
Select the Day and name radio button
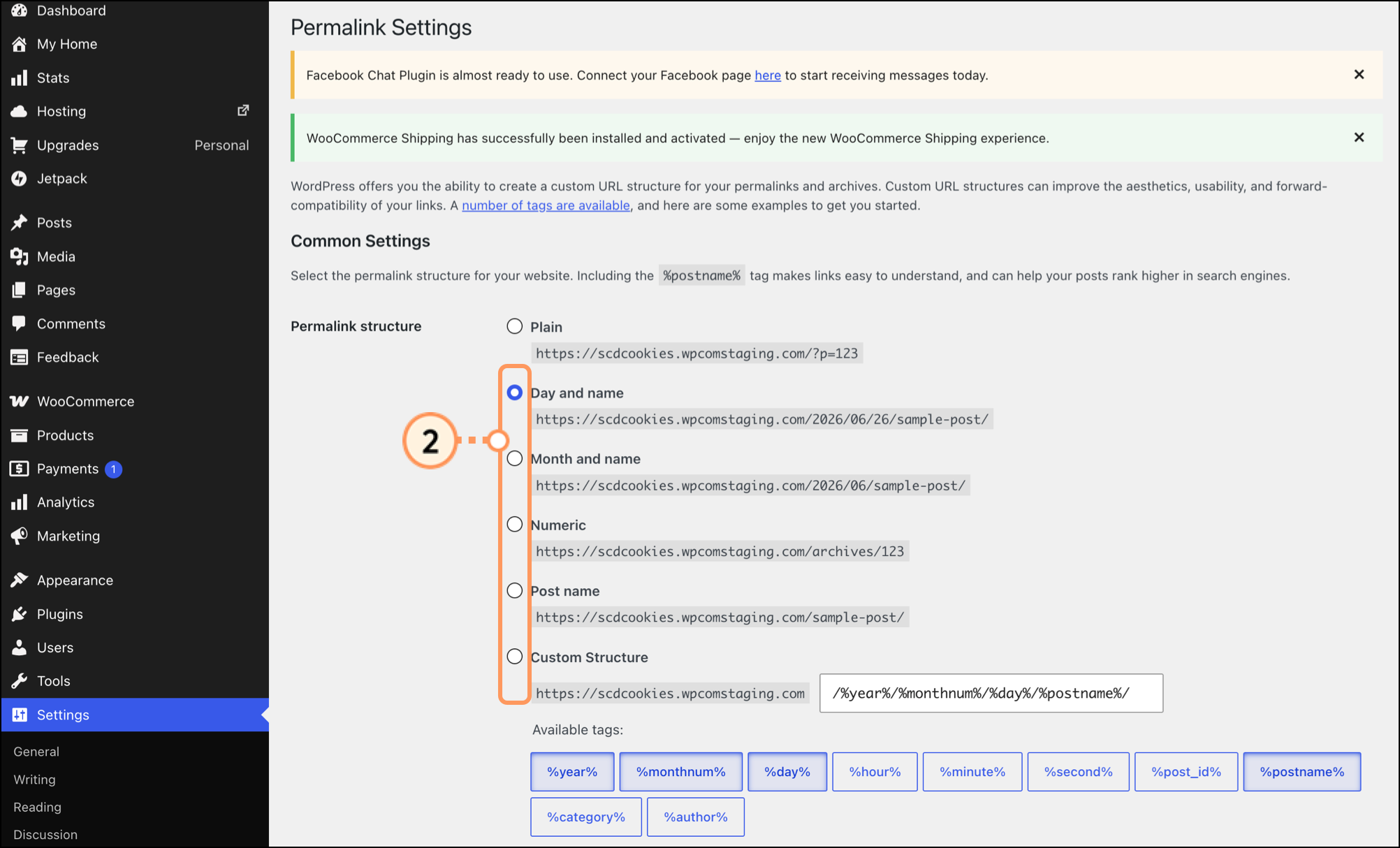(515, 393)
